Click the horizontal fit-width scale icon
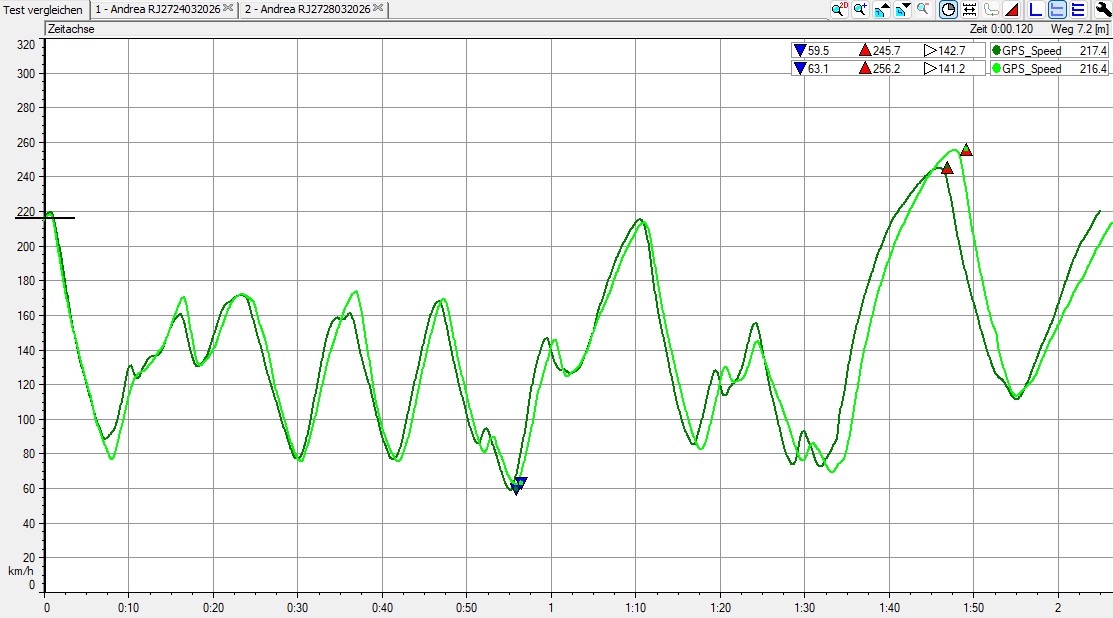 pyautogui.click(x=968, y=10)
